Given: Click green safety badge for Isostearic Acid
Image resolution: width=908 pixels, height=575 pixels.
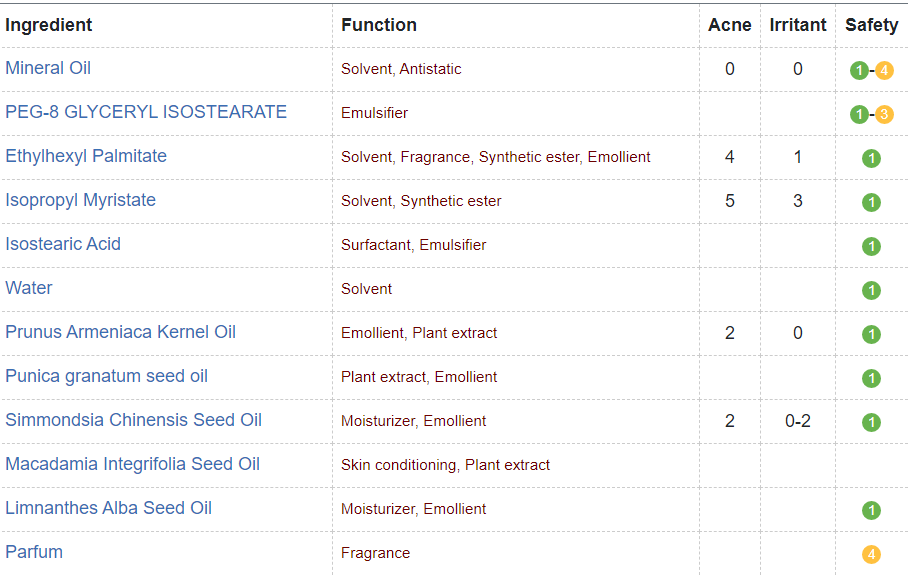Looking at the screenshot, I should (871, 246).
